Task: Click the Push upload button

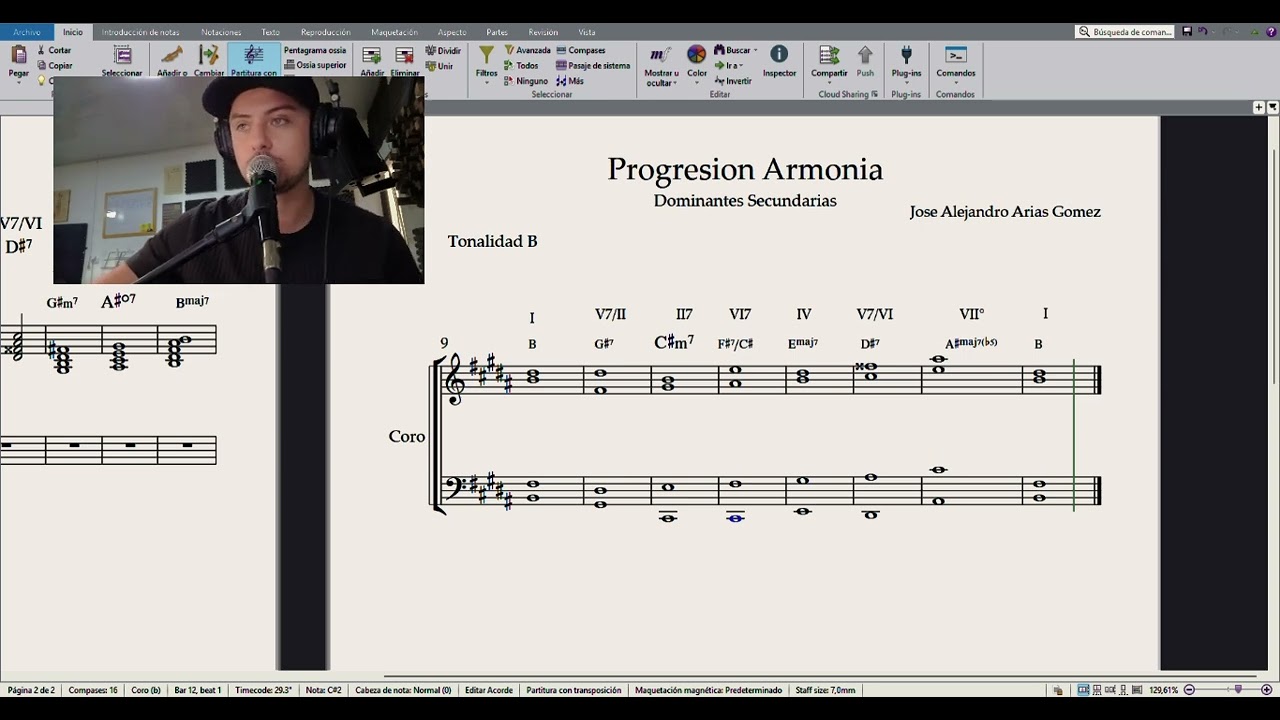Action: [865, 62]
